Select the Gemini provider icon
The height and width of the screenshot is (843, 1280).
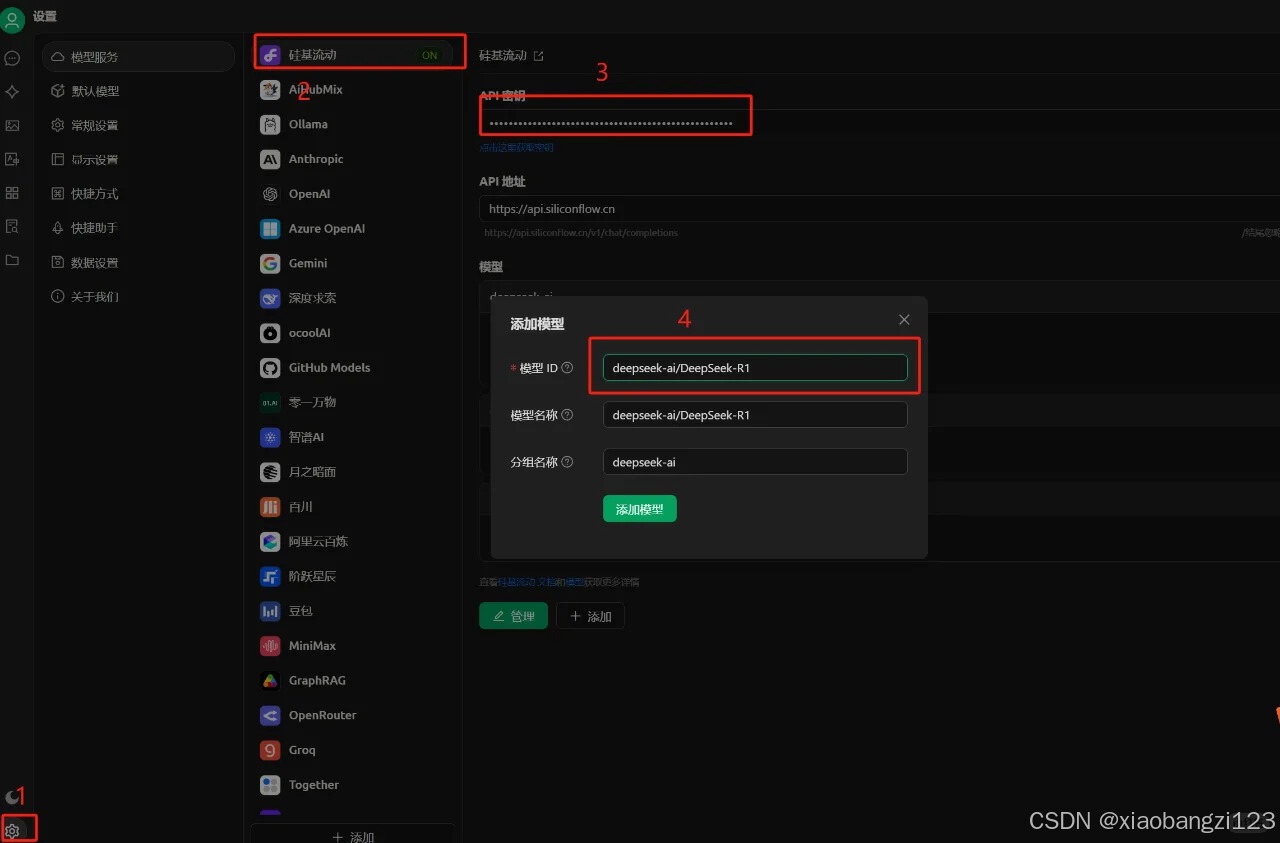pos(270,264)
